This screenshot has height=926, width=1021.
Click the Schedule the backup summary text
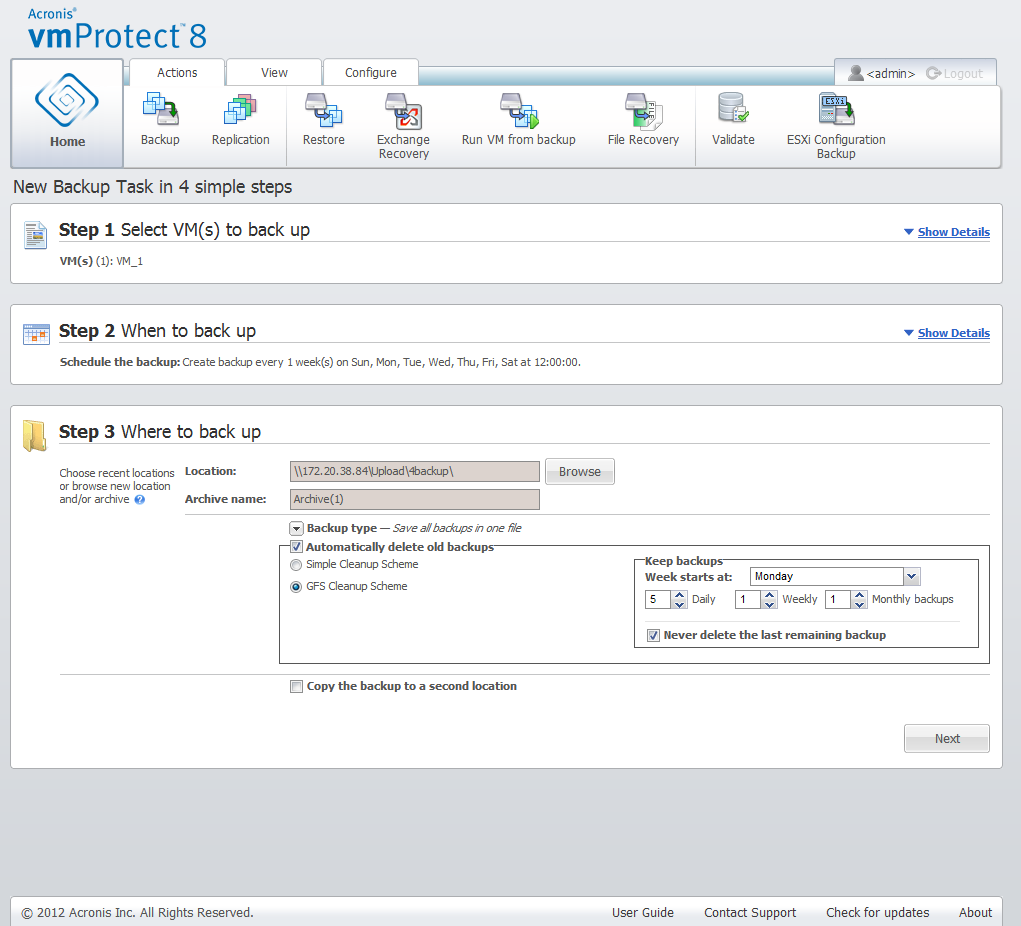pyautogui.click(x=320, y=362)
